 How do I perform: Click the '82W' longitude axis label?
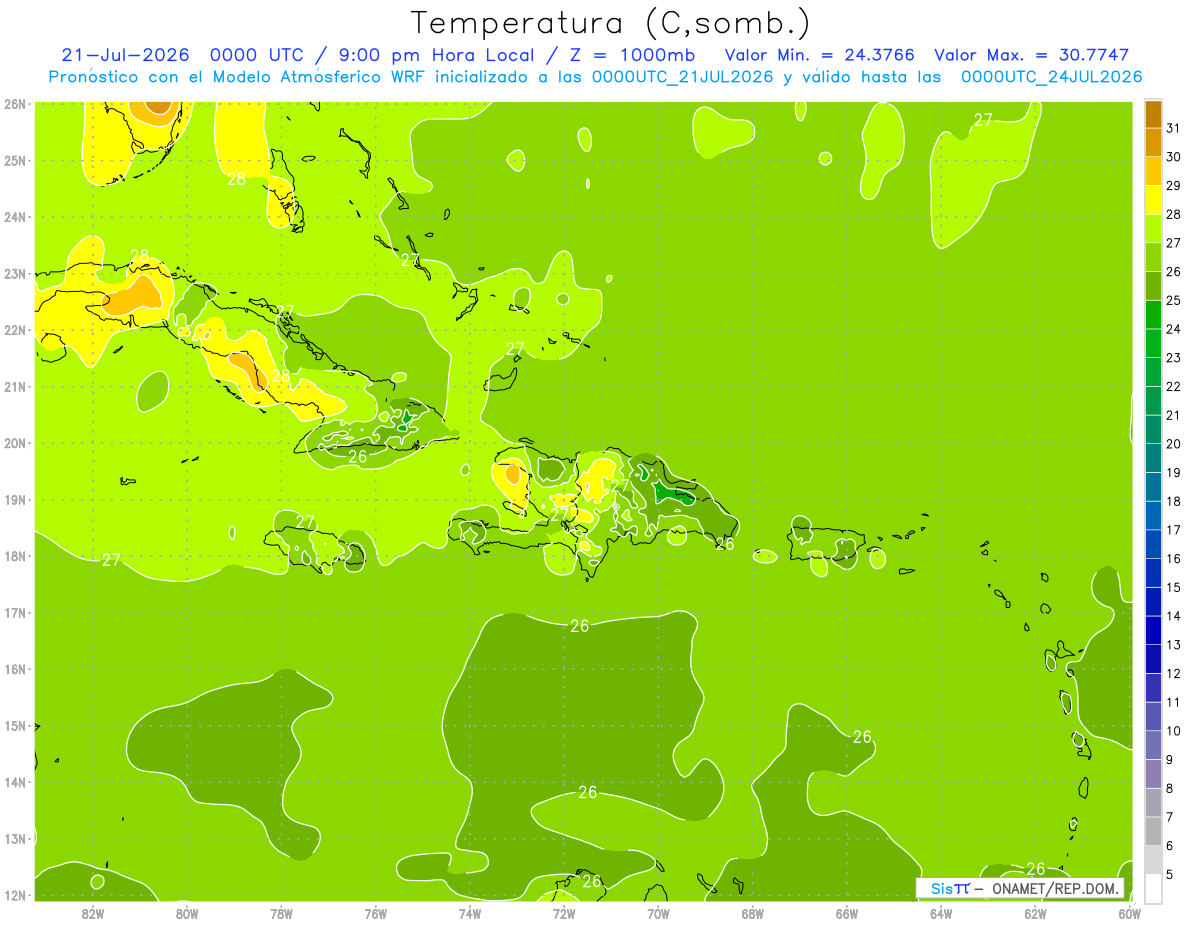pos(93,913)
